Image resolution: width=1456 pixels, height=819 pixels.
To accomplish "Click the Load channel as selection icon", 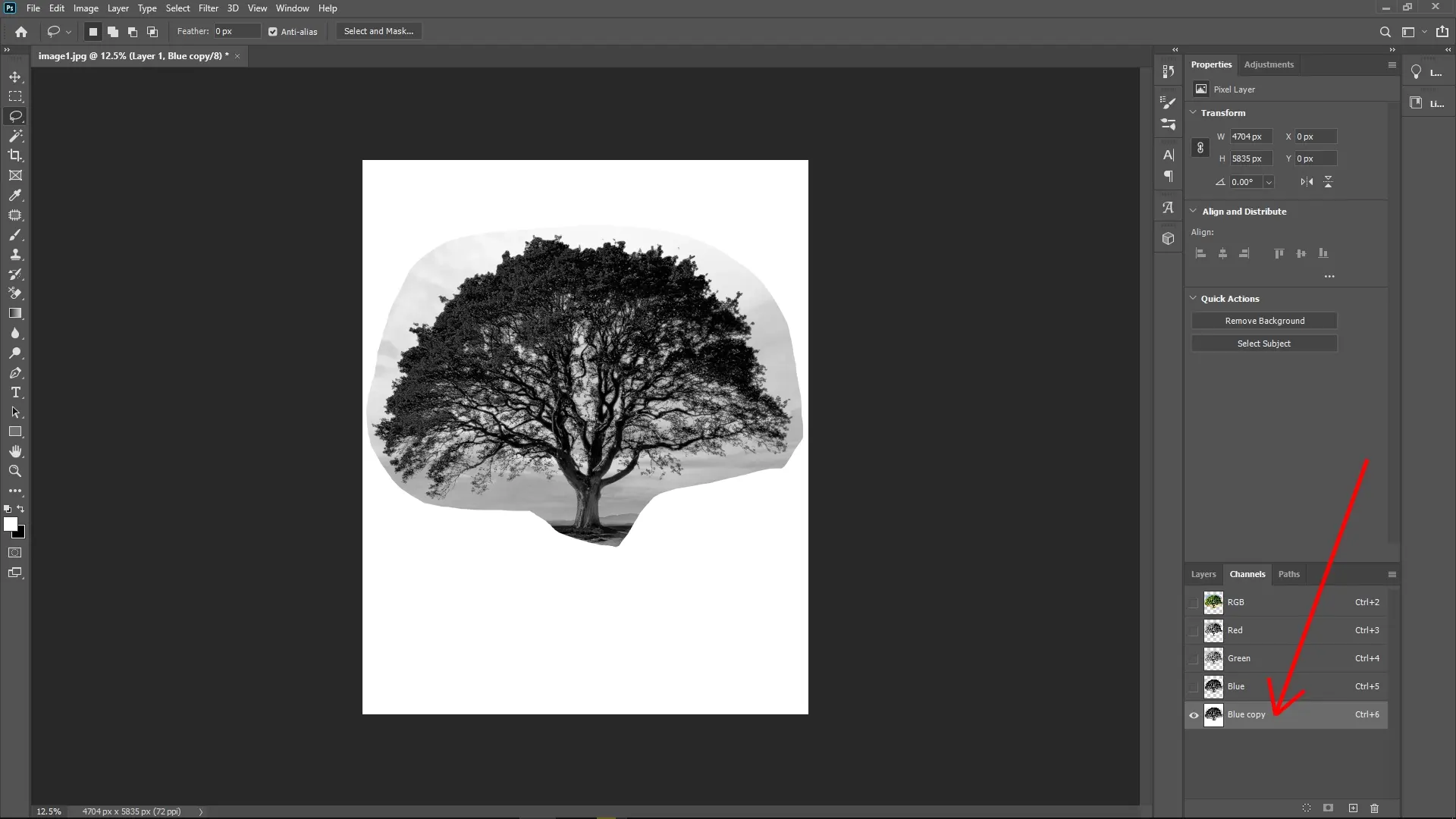I will 1306,808.
